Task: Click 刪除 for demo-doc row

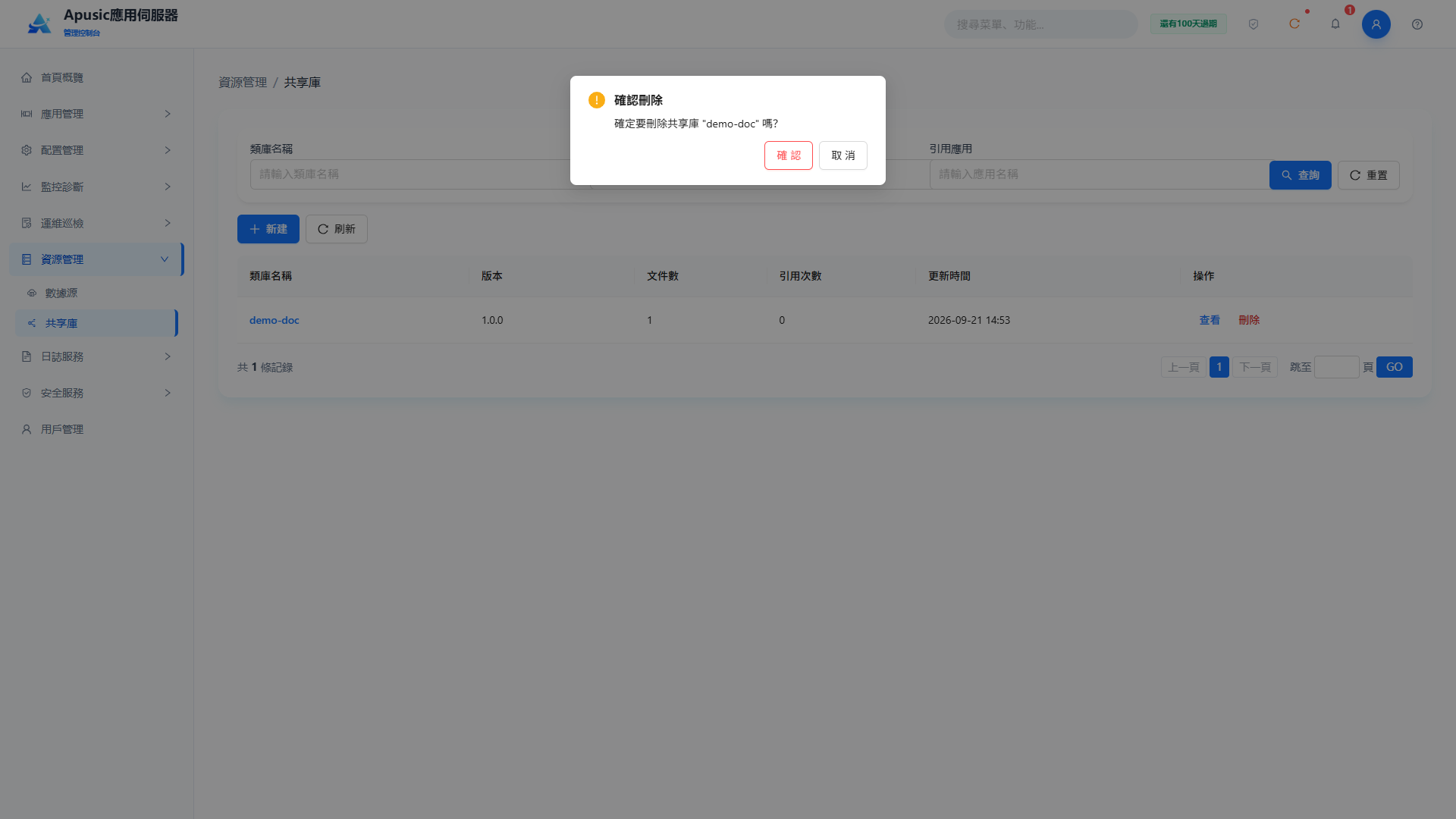Action: pos(1249,320)
